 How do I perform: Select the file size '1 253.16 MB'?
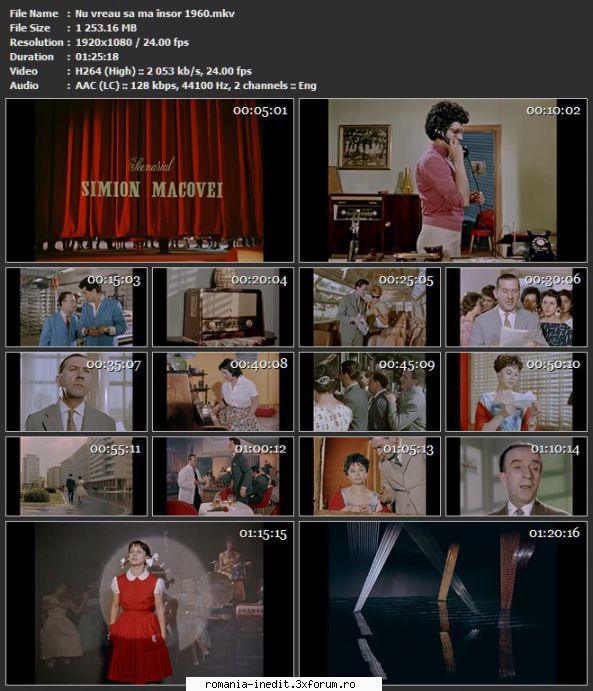[106, 28]
